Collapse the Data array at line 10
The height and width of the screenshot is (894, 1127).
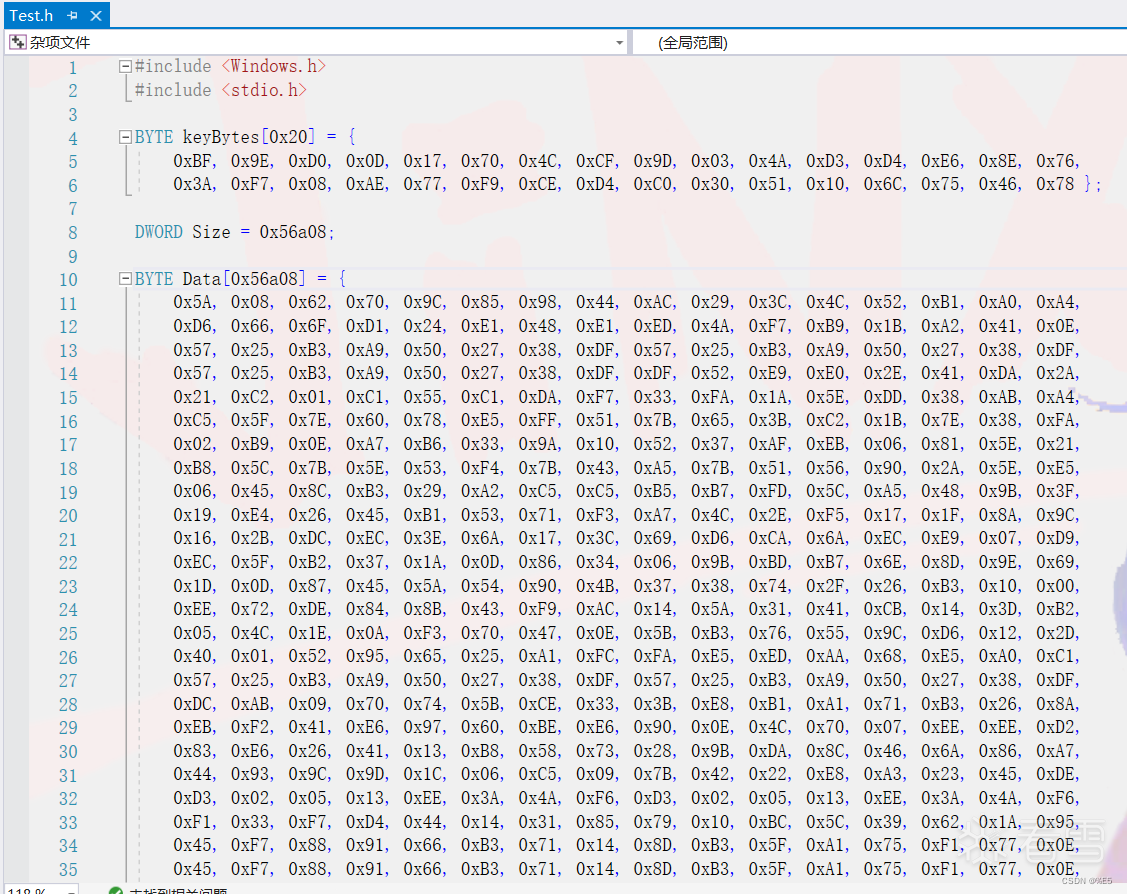[125, 279]
